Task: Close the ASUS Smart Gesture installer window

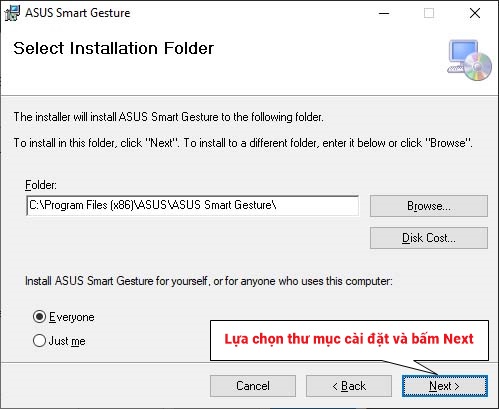Action: click(475, 13)
